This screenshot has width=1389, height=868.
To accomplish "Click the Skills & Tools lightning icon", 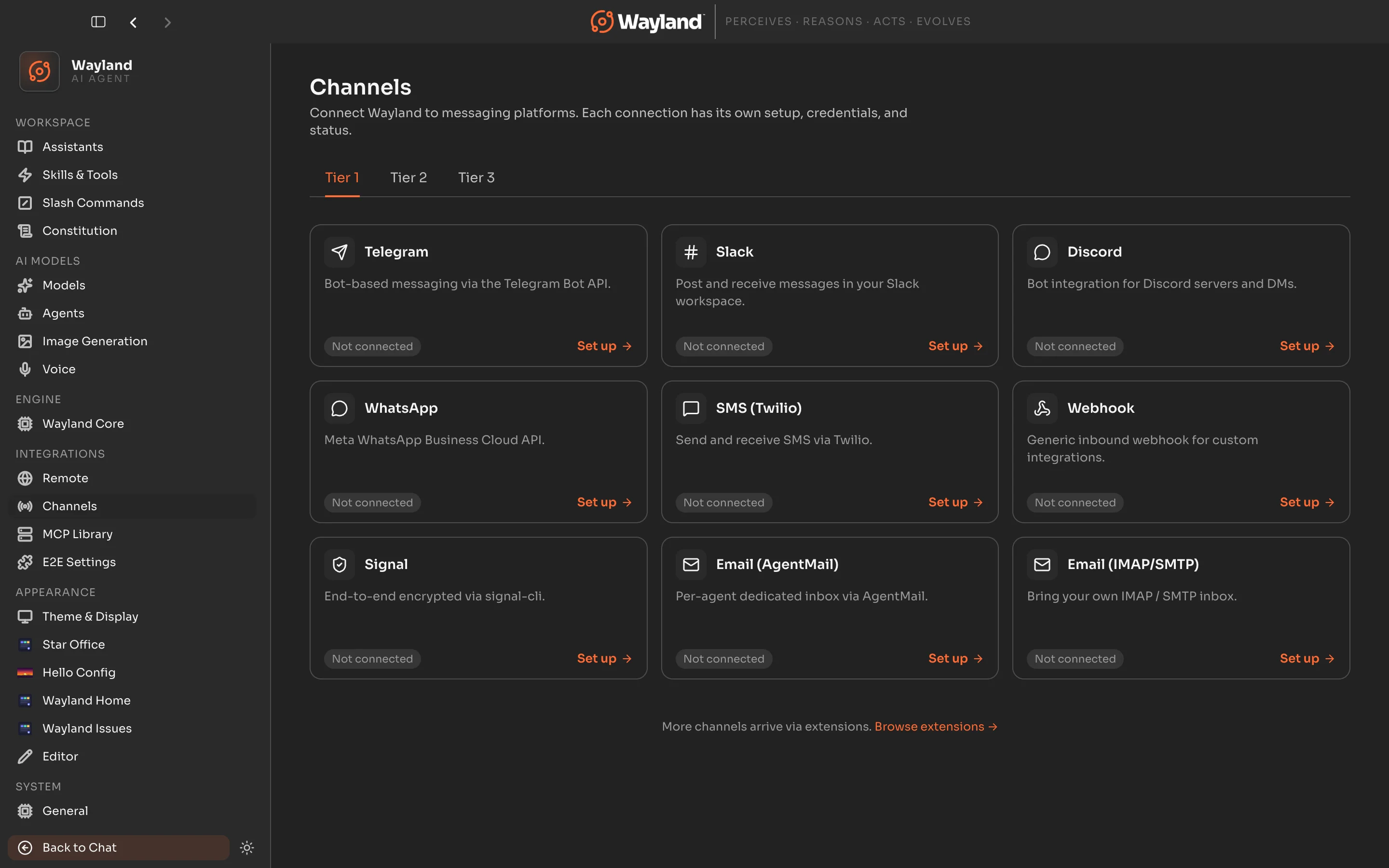I will [25, 175].
